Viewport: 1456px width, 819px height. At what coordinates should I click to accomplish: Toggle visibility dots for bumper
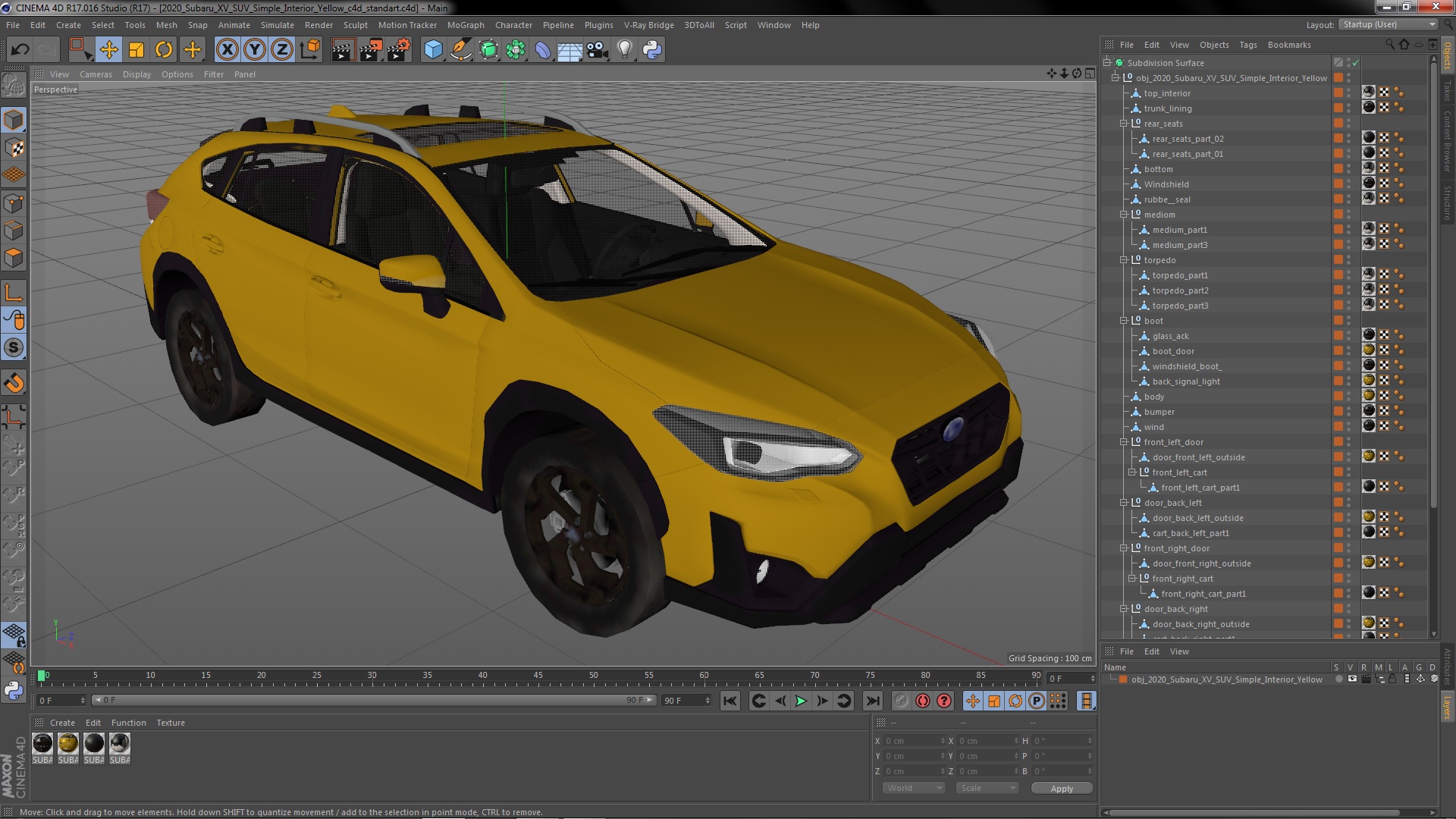click(1348, 412)
